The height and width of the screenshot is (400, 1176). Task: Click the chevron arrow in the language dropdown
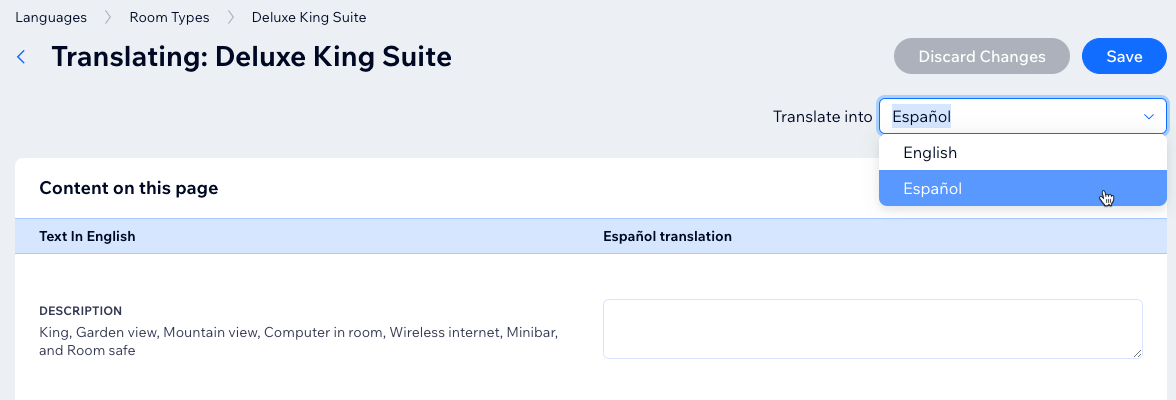point(1148,117)
